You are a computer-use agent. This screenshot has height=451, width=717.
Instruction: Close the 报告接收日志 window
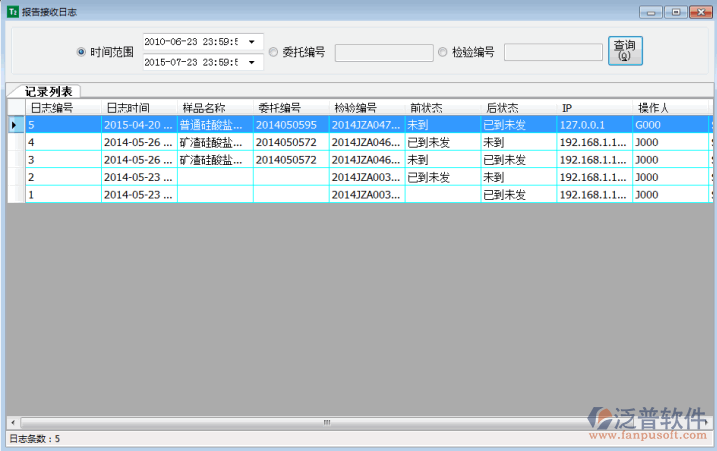[x=699, y=11]
